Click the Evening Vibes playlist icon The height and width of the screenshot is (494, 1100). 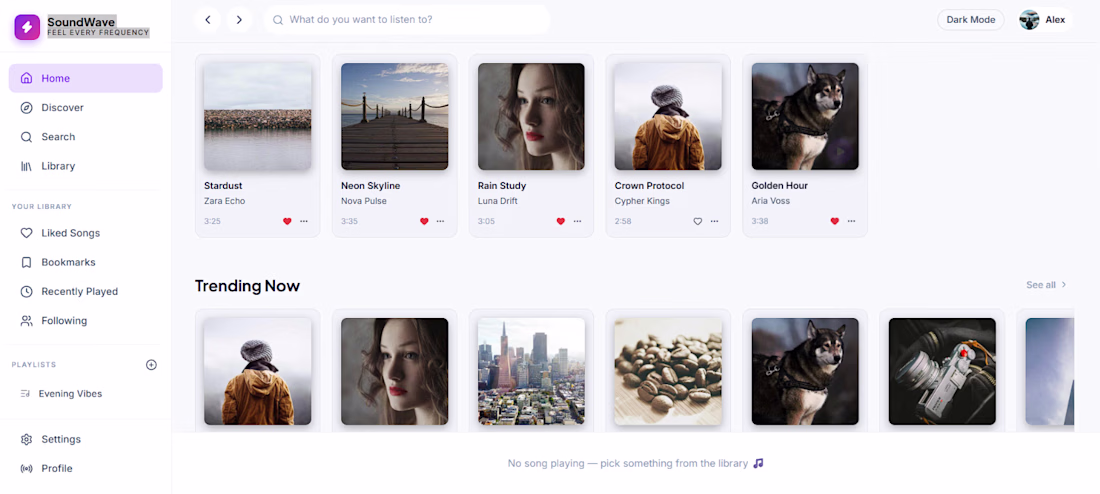[x=25, y=394]
